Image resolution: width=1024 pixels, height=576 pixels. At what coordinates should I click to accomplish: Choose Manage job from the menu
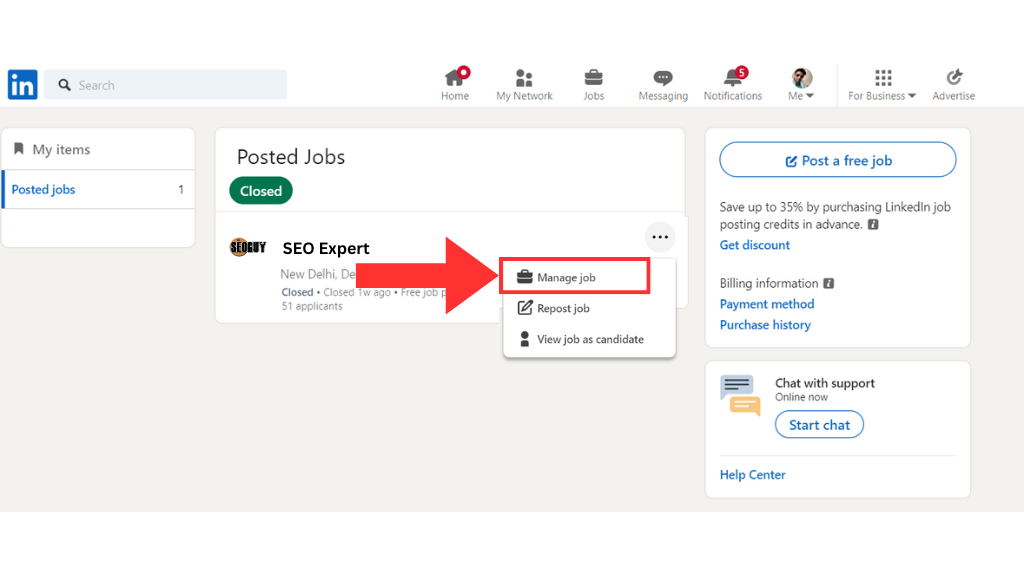click(x=575, y=276)
